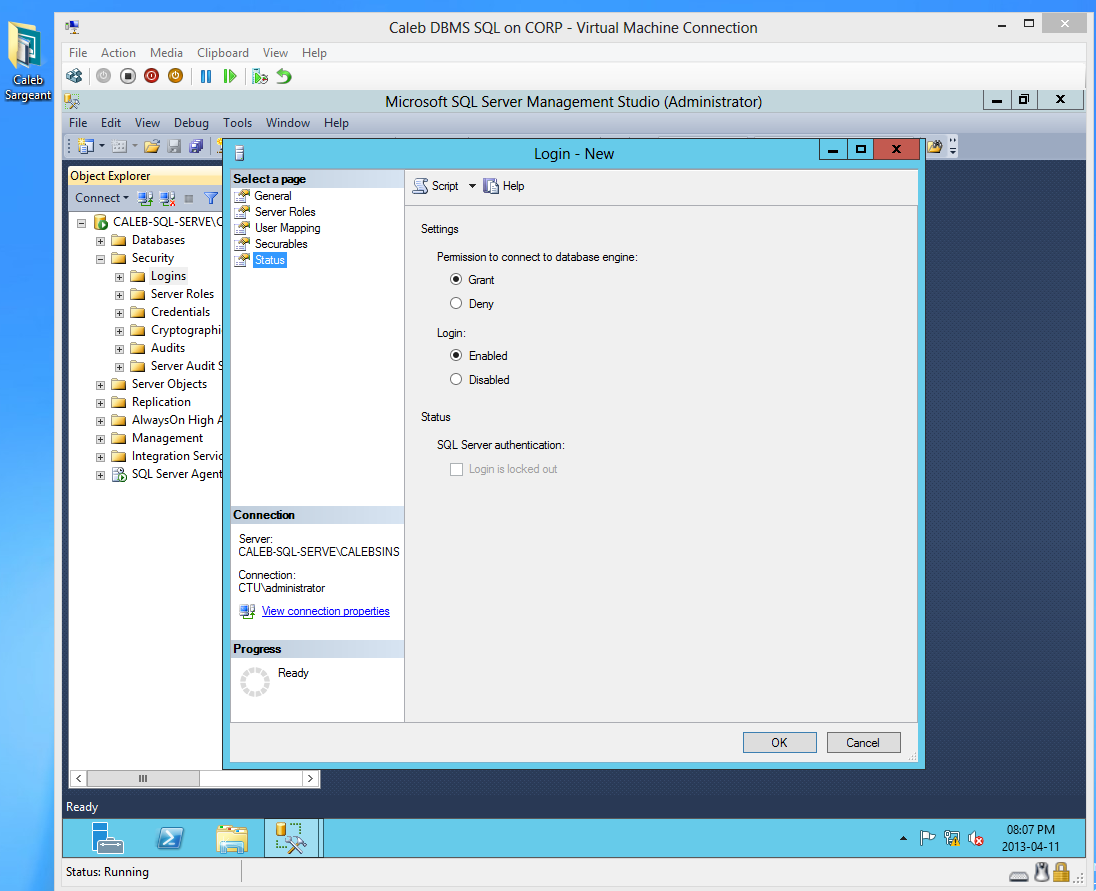Open Caleb Sargeant desktop folder icon
Screen dimensions: 1096x891
[27, 62]
